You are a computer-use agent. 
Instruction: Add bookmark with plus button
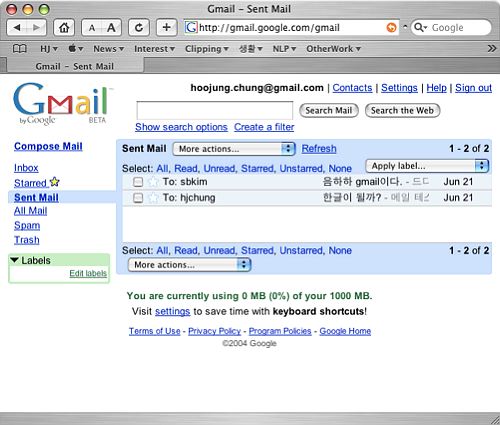[166, 28]
